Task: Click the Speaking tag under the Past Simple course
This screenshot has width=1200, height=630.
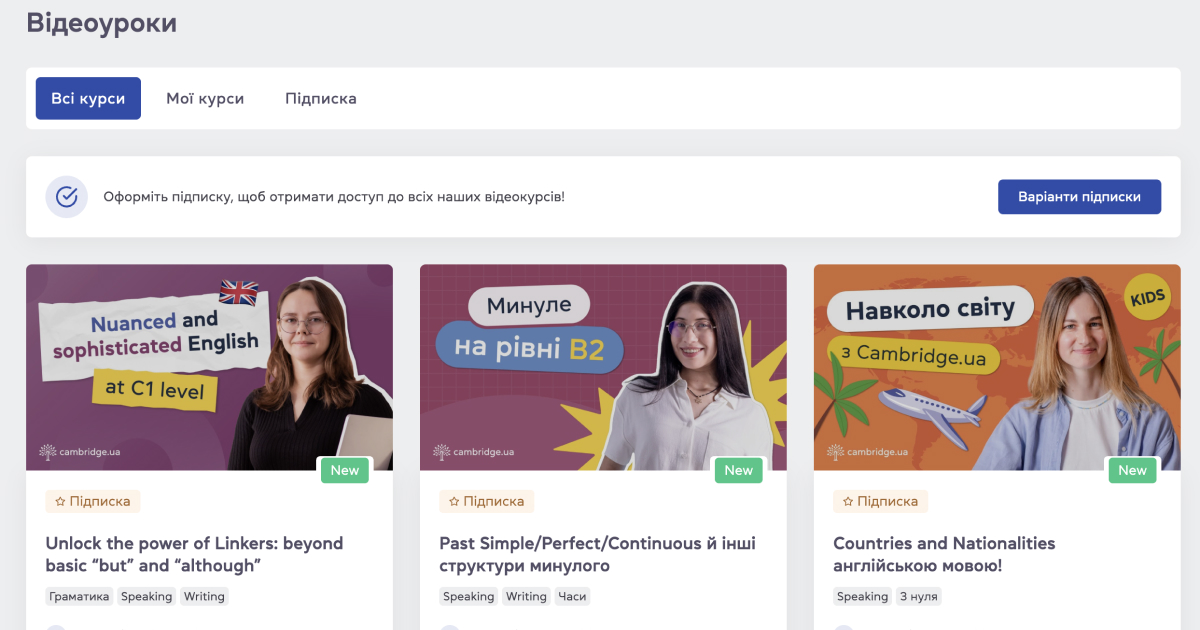Action: [468, 596]
